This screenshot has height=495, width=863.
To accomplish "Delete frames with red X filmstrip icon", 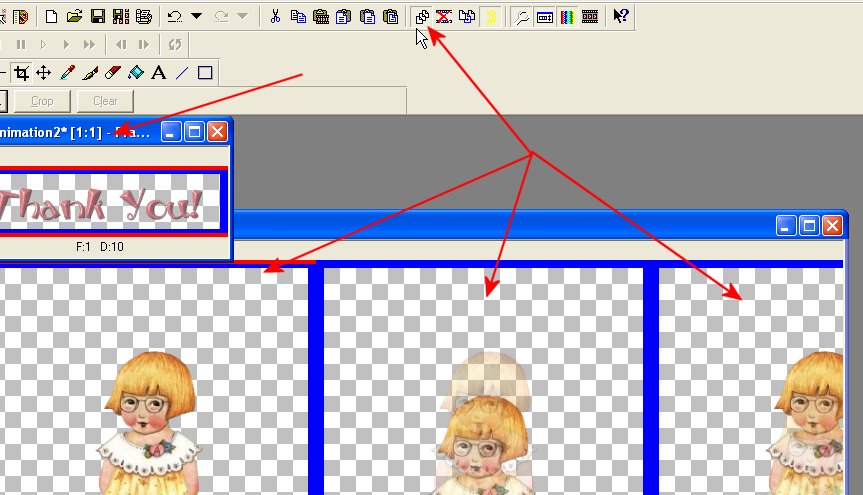I will click(444, 17).
